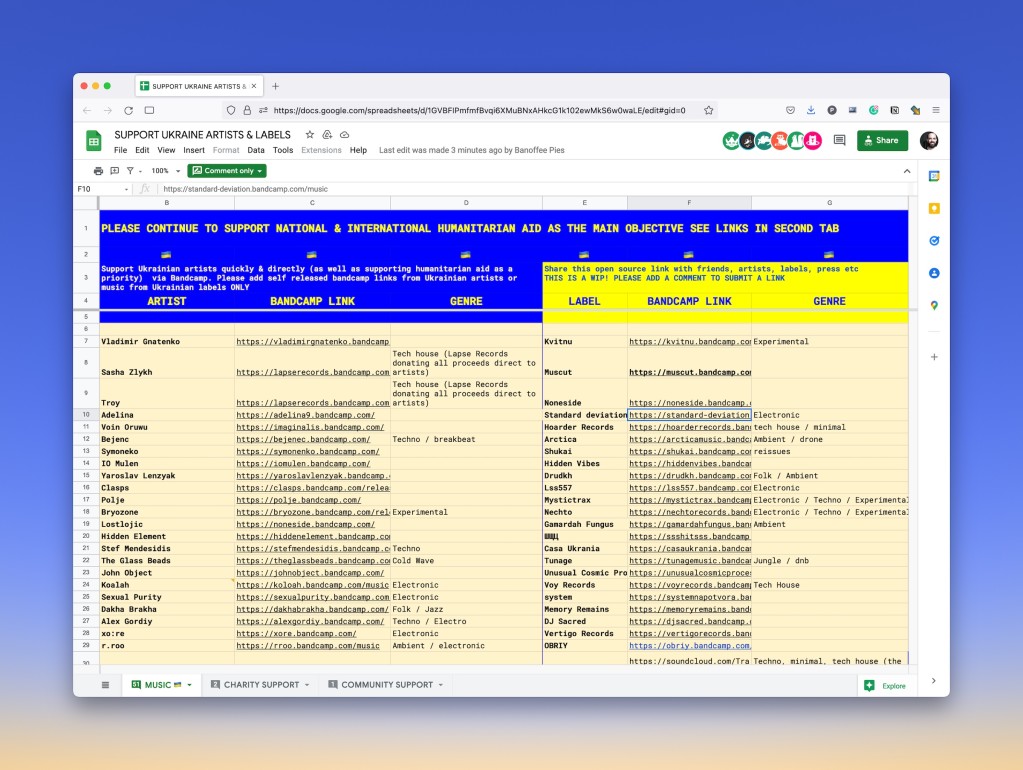
Task: Open the Insert menu
Action: 194,150
